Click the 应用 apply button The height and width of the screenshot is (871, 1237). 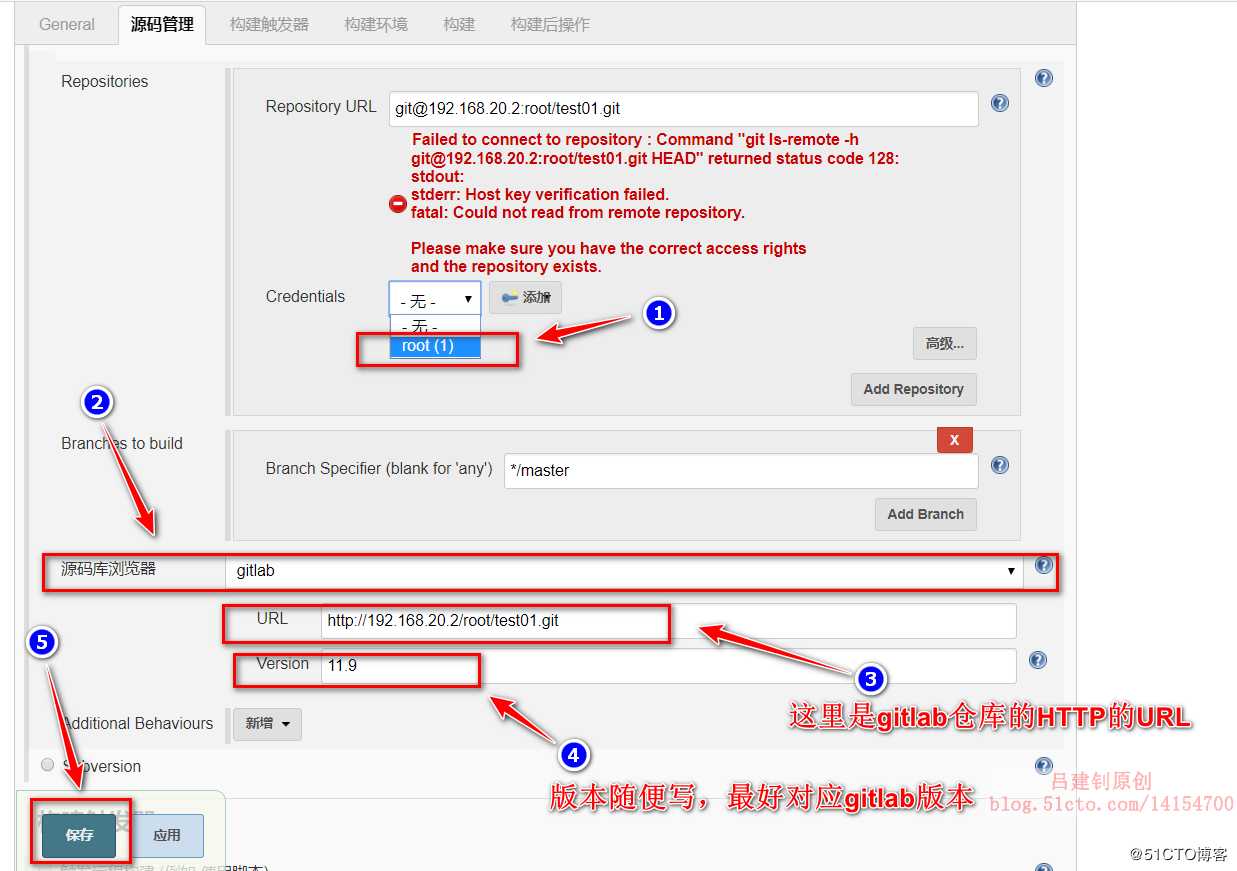pyautogui.click(x=167, y=836)
